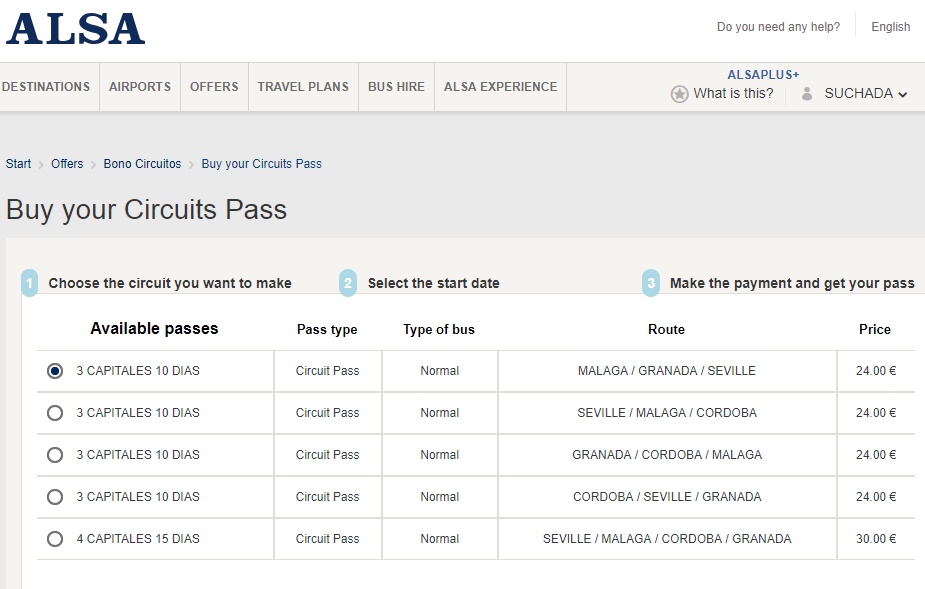Click the CORDOBA / SEVILLE / GRANADA route cell
This screenshot has height=589, width=925.
click(667, 497)
